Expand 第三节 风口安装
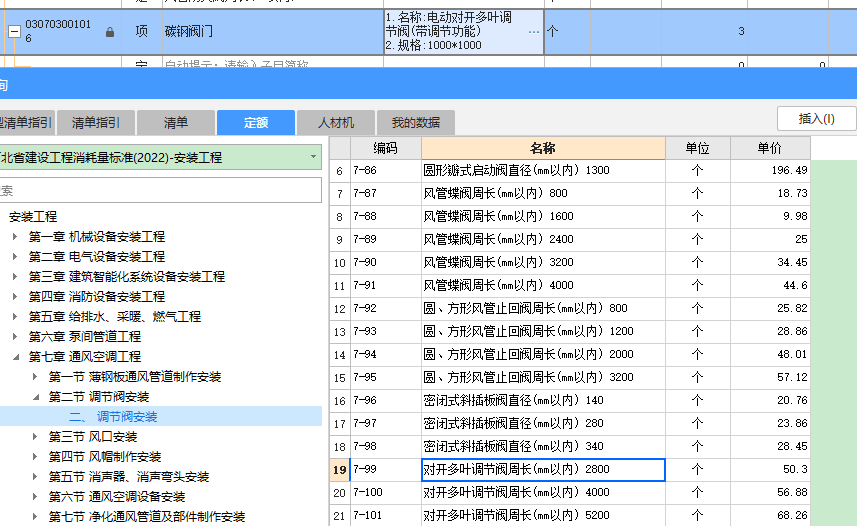Image resolution: width=857 pixels, height=526 pixels. [x=35, y=437]
